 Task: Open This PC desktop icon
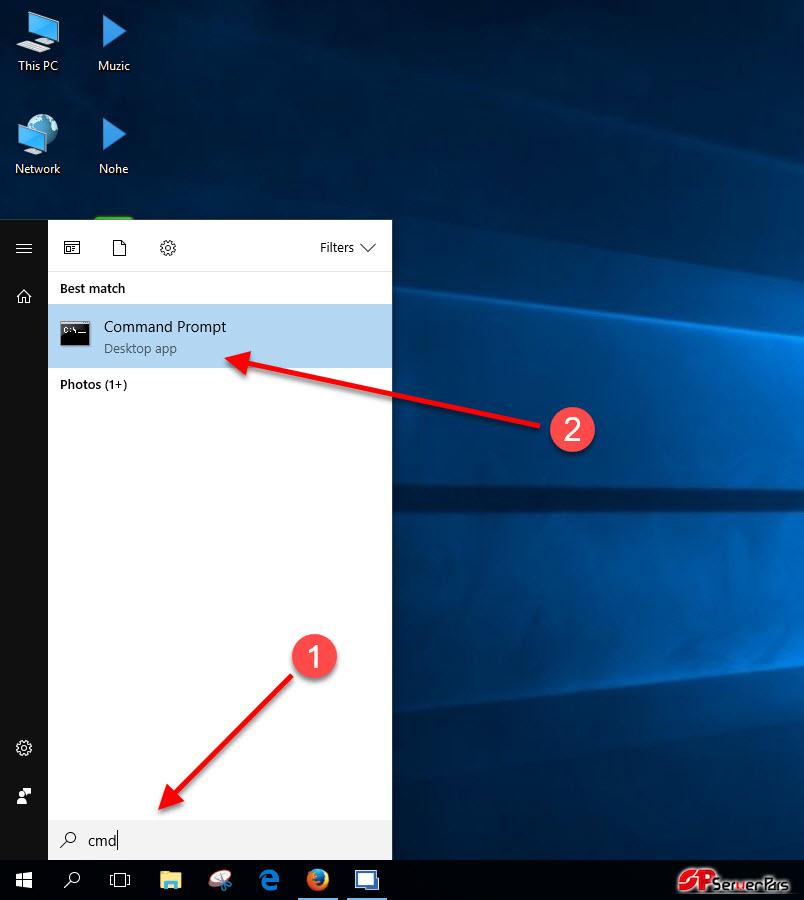tap(38, 41)
